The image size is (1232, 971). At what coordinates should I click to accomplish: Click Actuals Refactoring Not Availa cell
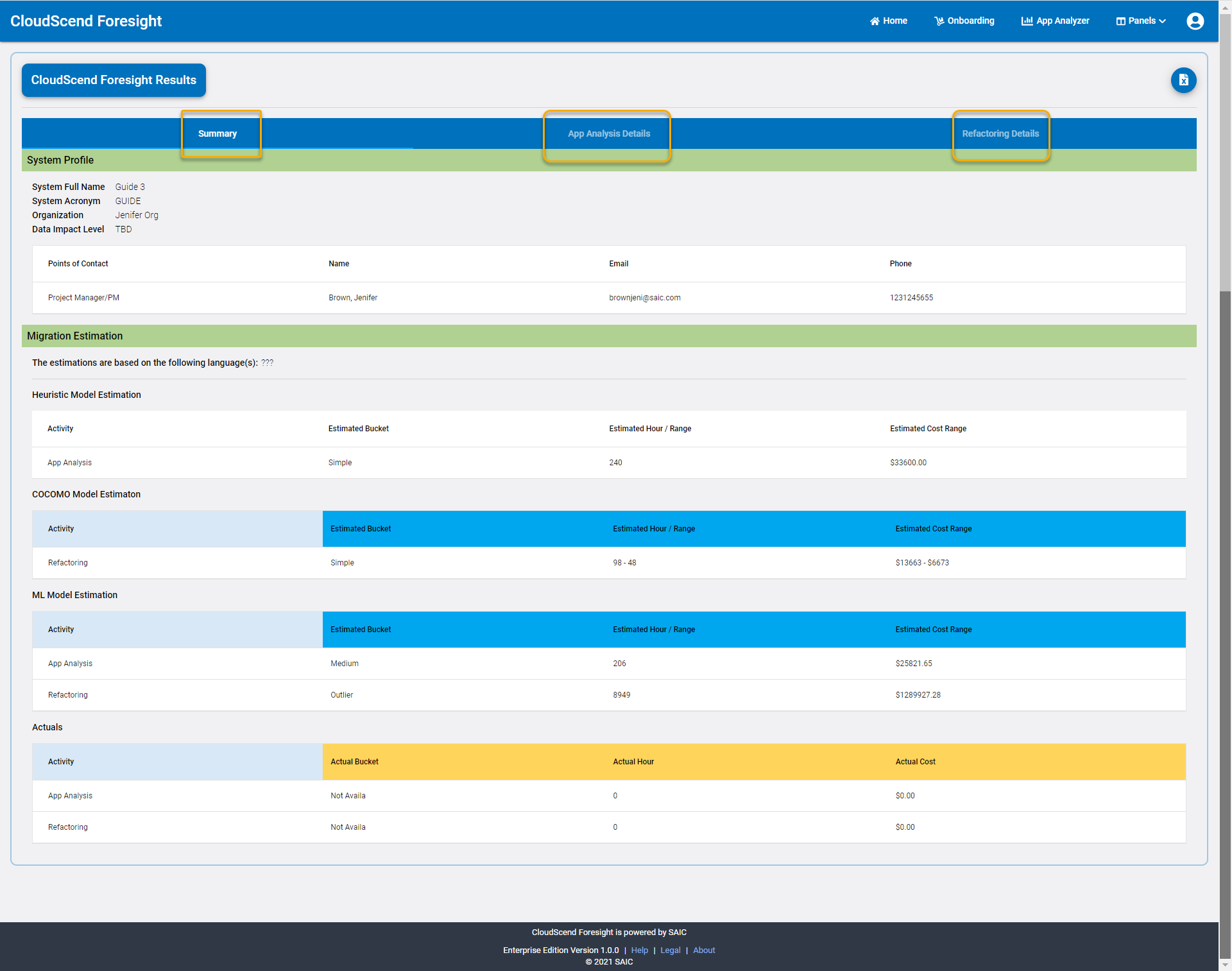click(x=348, y=827)
